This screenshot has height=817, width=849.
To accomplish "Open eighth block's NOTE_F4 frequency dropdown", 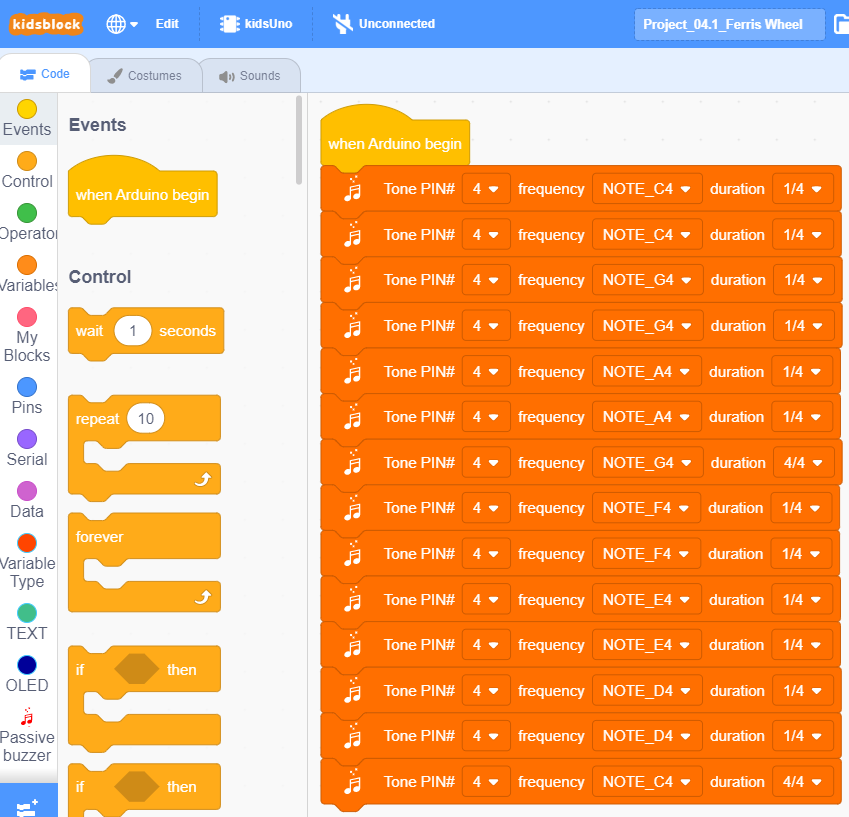I will [x=646, y=508].
